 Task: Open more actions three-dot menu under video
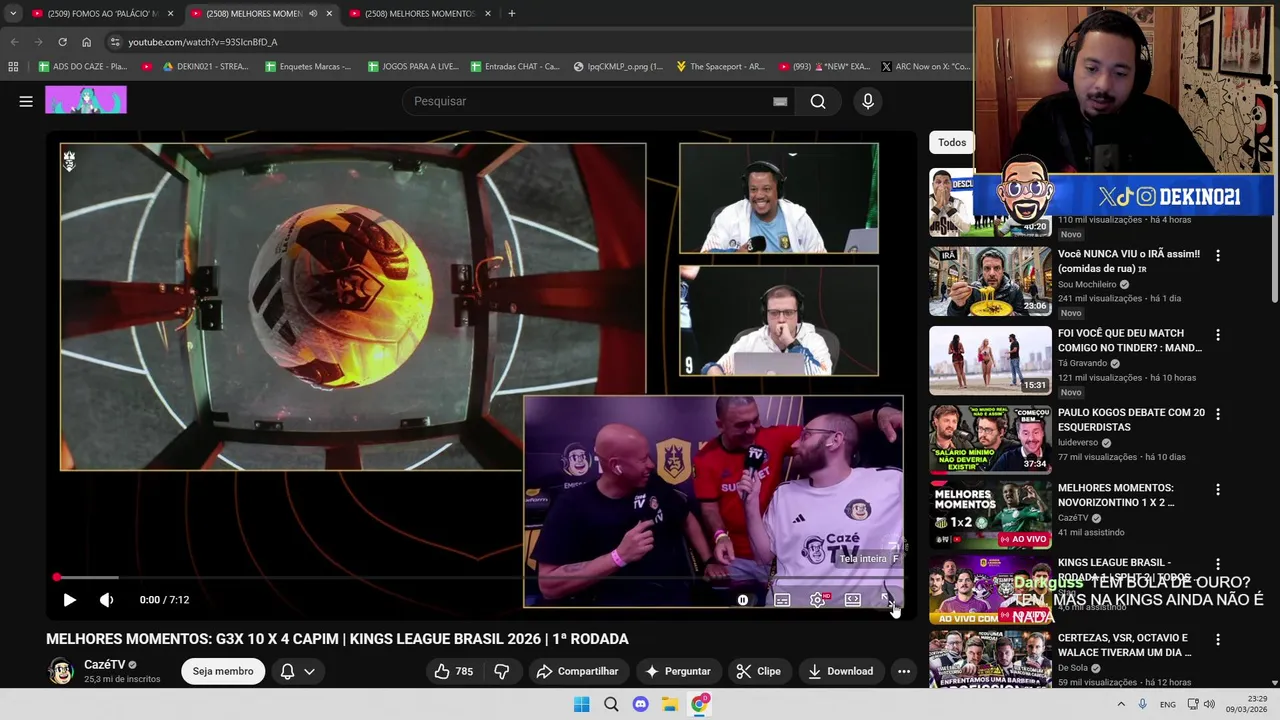pyautogui.click(x=904, y=671)
